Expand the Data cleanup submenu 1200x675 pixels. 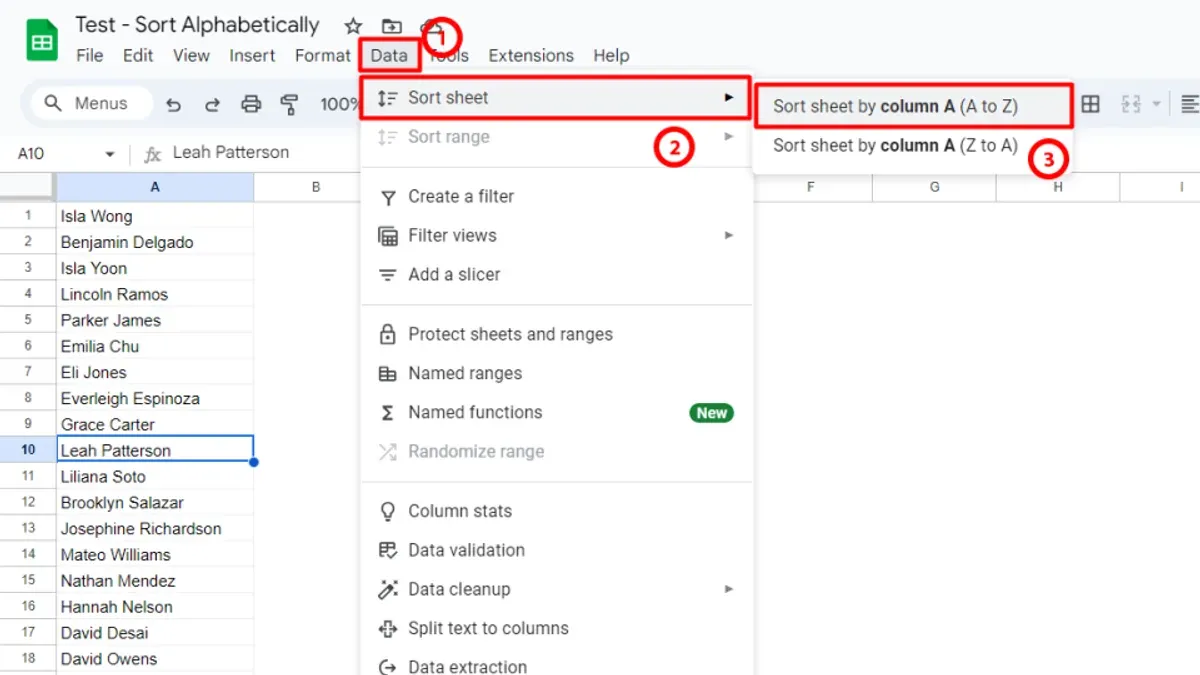(x=556, y=590)
